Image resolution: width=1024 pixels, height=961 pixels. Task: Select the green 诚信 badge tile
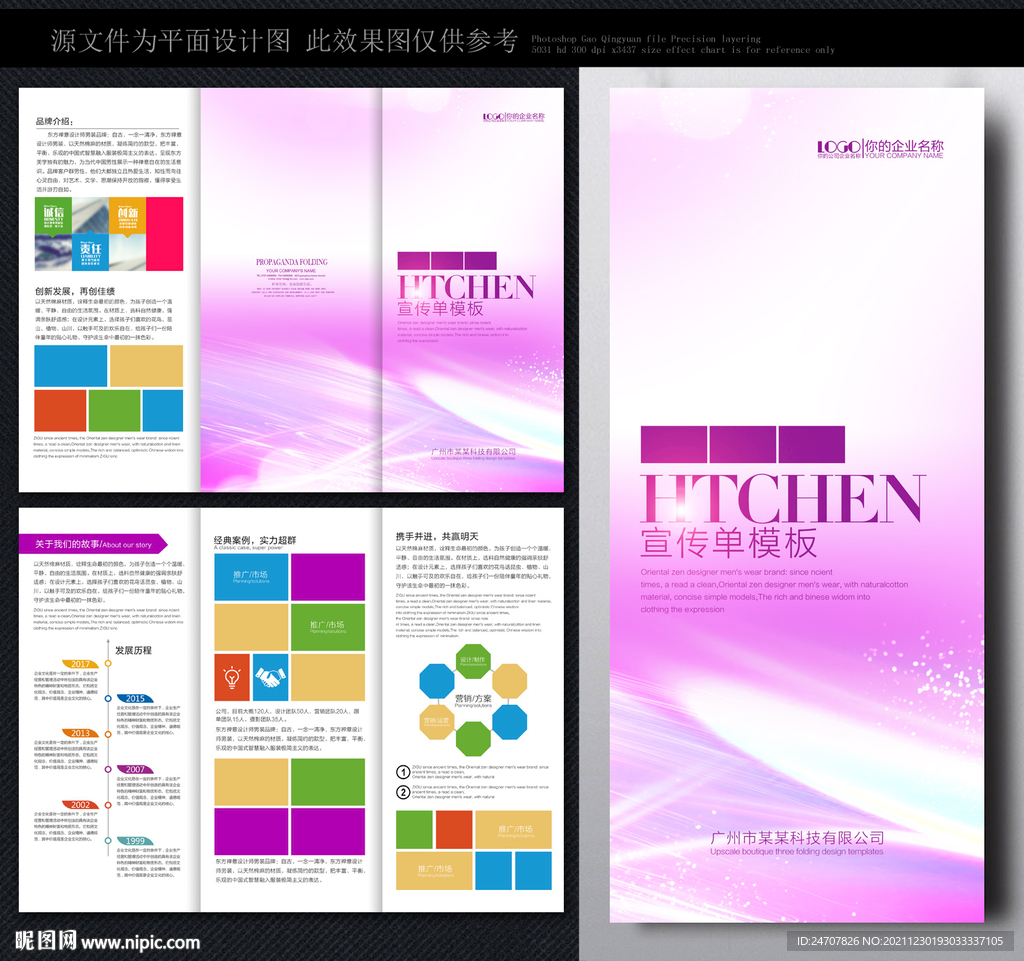(54, 216)
